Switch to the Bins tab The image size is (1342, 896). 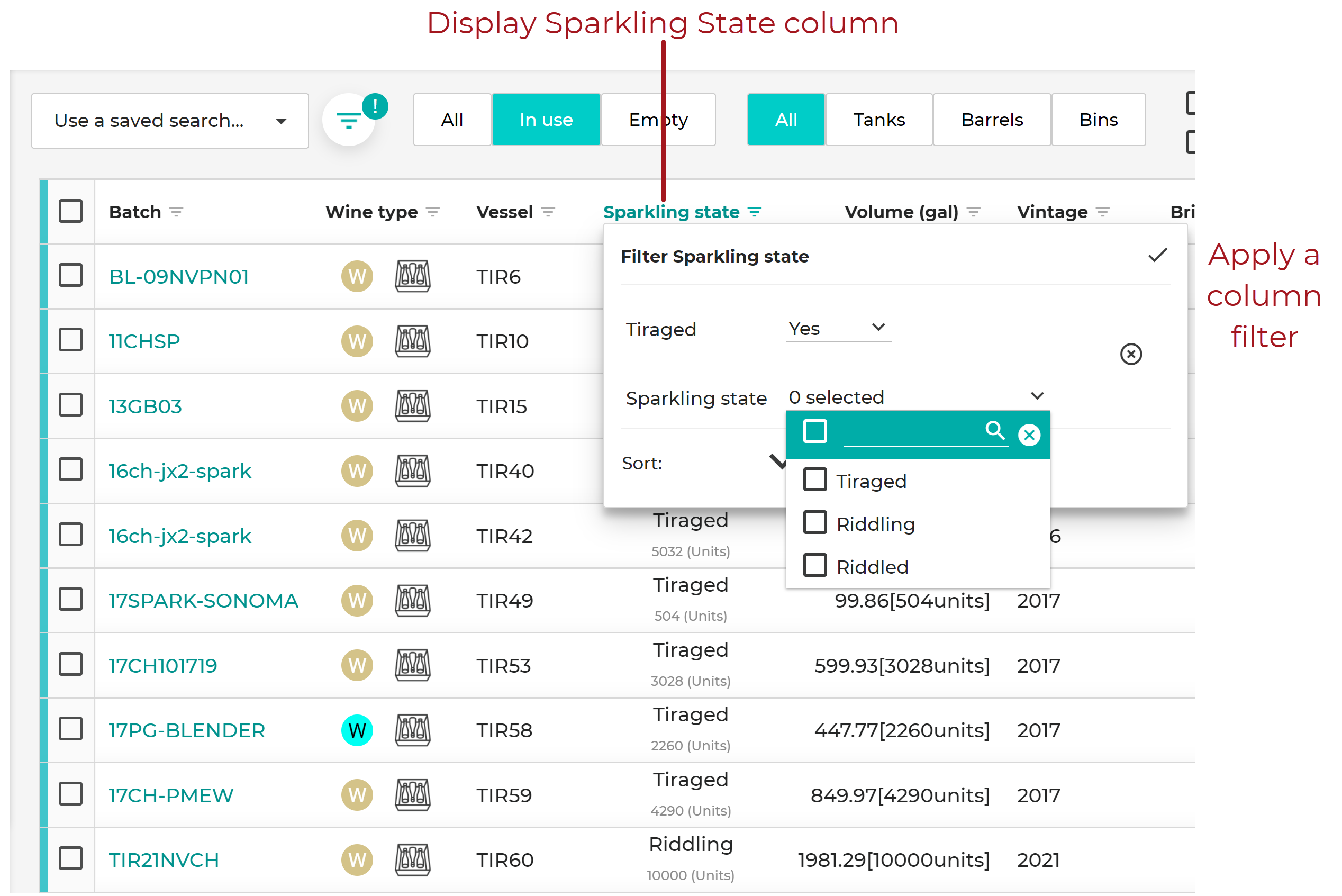1098,120
